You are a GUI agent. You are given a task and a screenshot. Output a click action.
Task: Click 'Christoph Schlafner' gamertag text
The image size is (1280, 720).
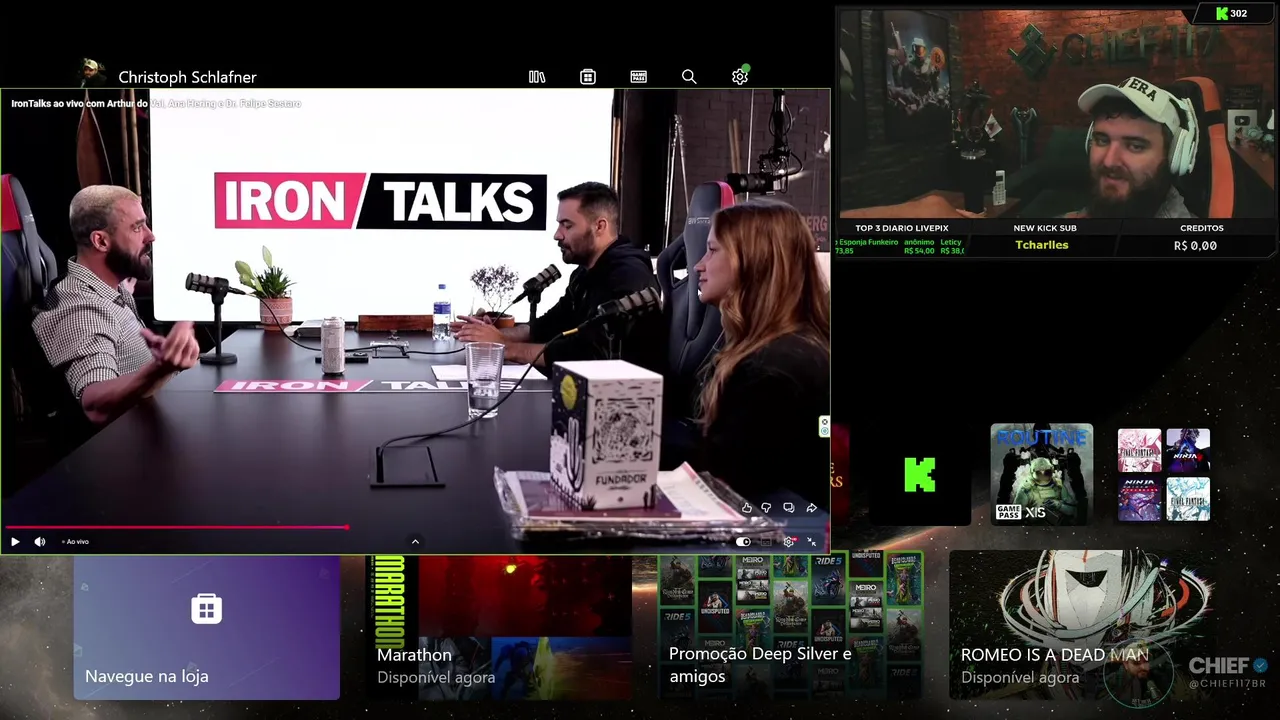pos(187,77)
